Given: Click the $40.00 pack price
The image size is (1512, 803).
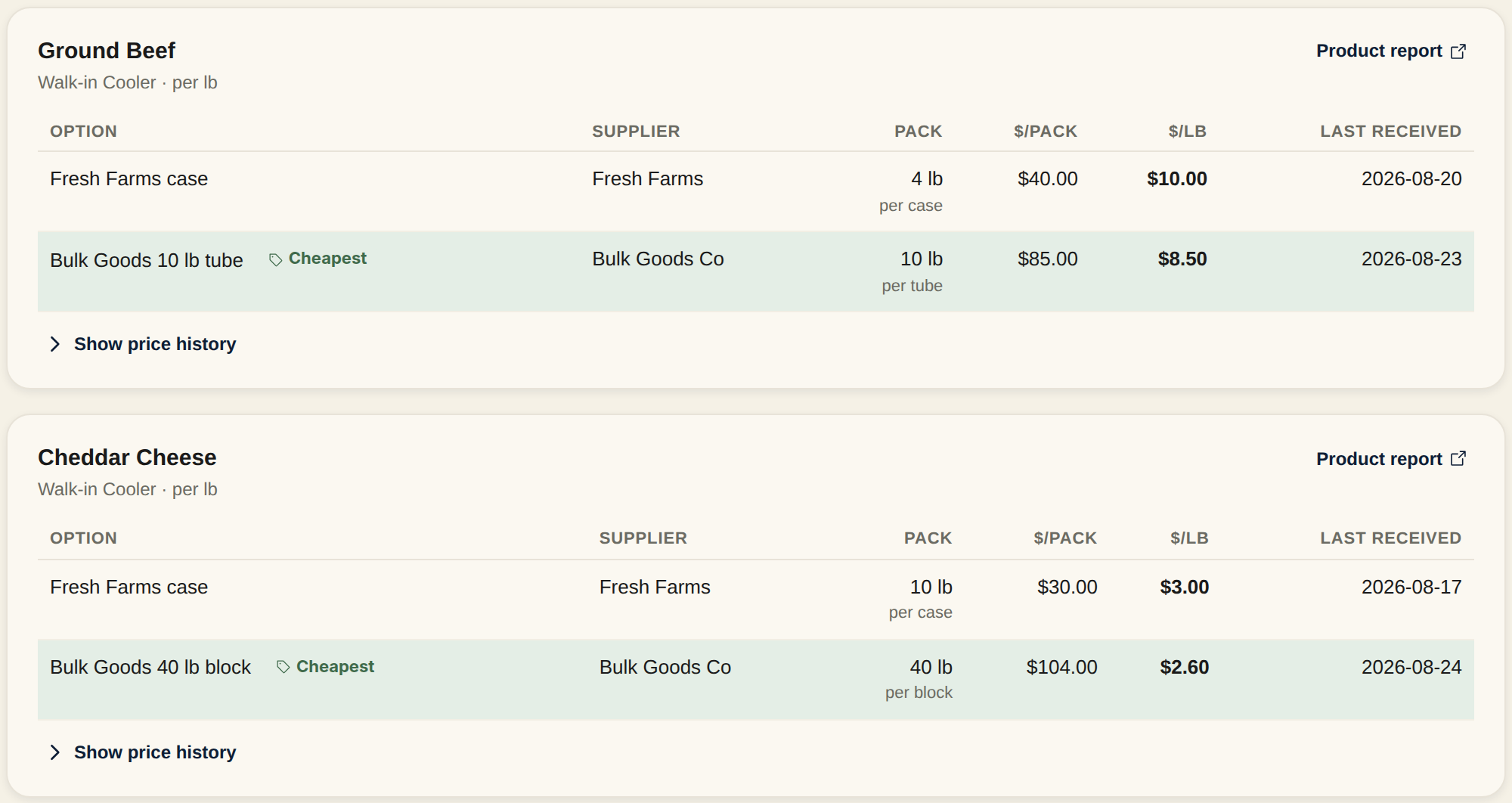Looking at the screenshot, I should pyautogui.click(x=1048, y=179).
